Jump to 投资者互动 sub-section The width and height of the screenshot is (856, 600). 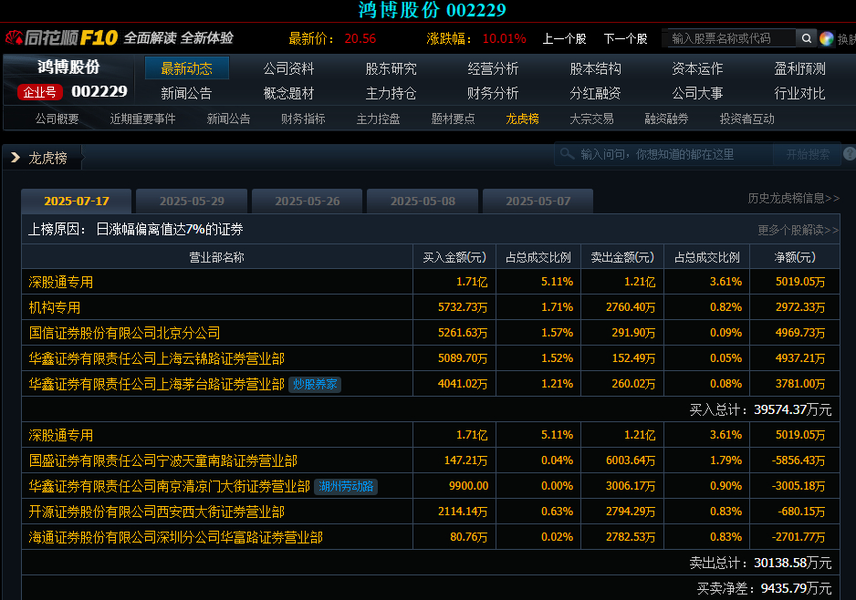click(x=747, y=119)
